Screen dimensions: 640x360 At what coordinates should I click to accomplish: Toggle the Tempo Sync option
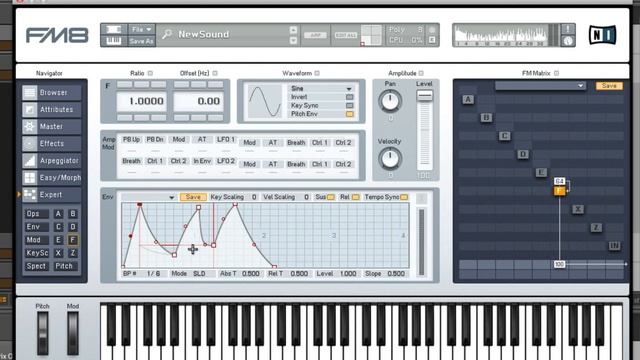[404, 197]
